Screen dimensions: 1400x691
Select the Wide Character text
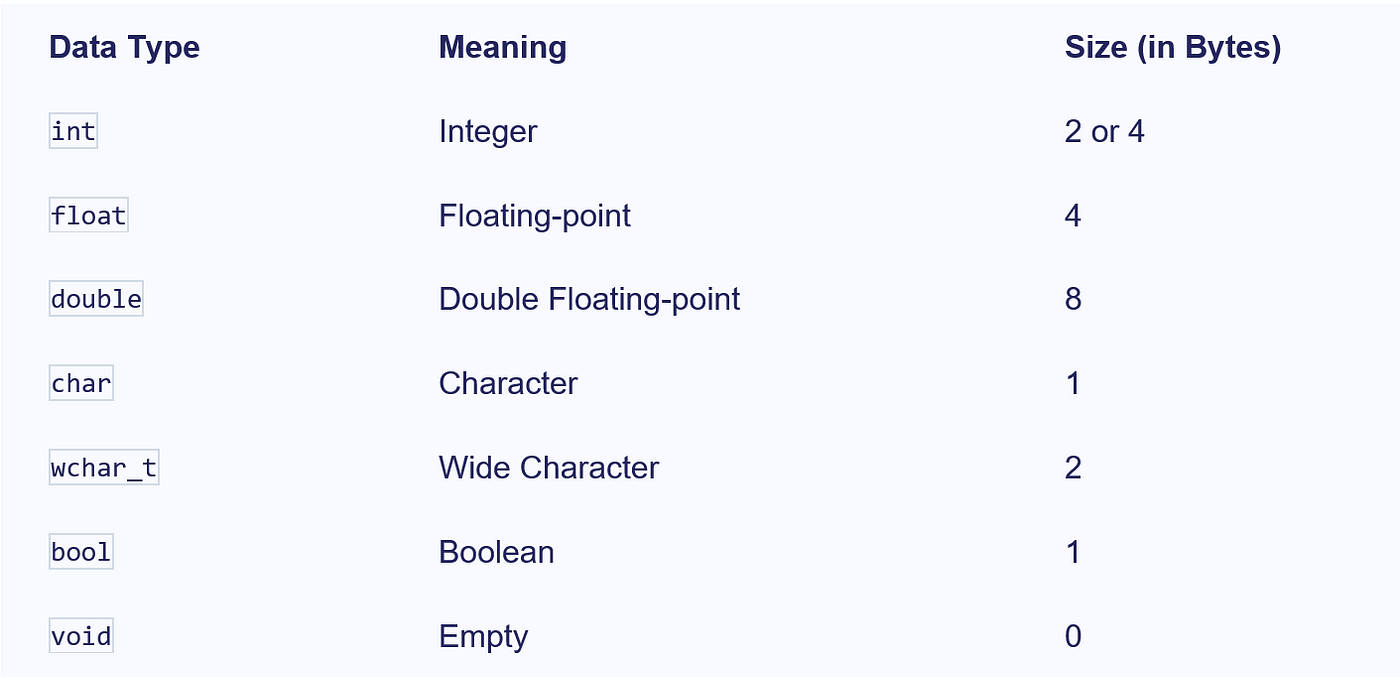point(549,468)
